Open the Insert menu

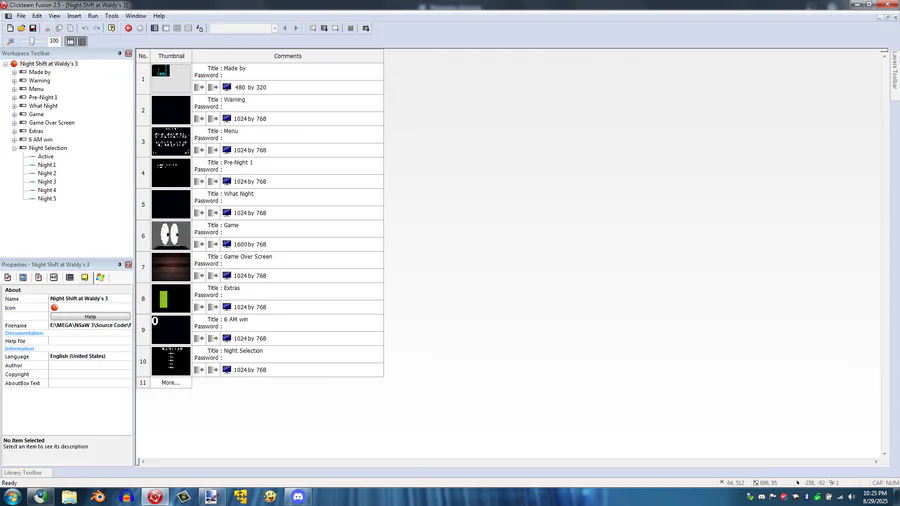pyautogui.click(x=74, y=16)
